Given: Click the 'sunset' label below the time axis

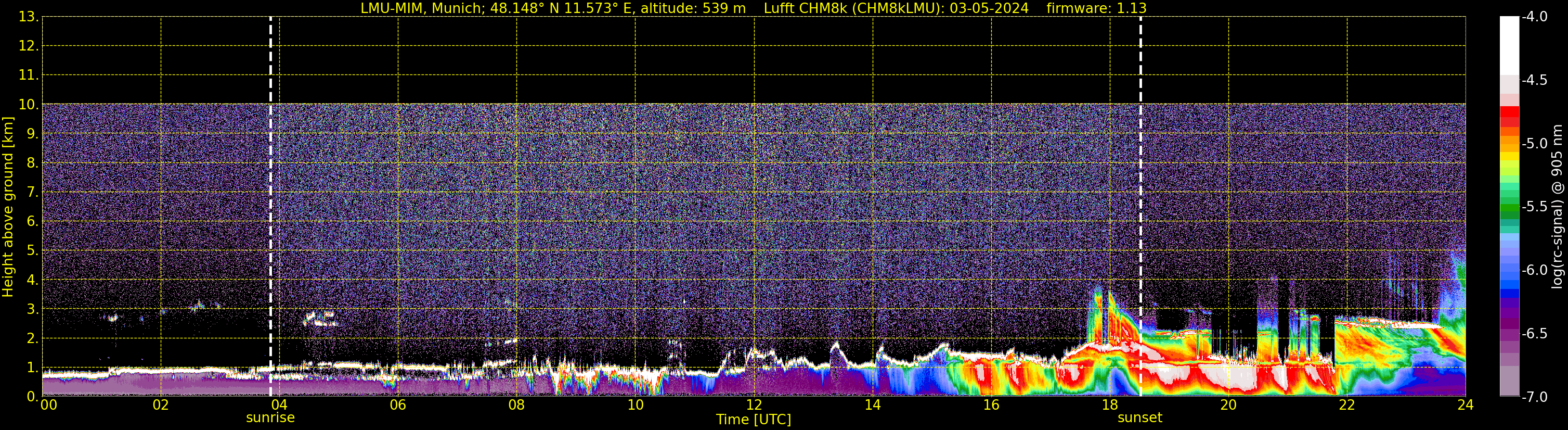Looking at the screenshot, I should pos(1140,418).
